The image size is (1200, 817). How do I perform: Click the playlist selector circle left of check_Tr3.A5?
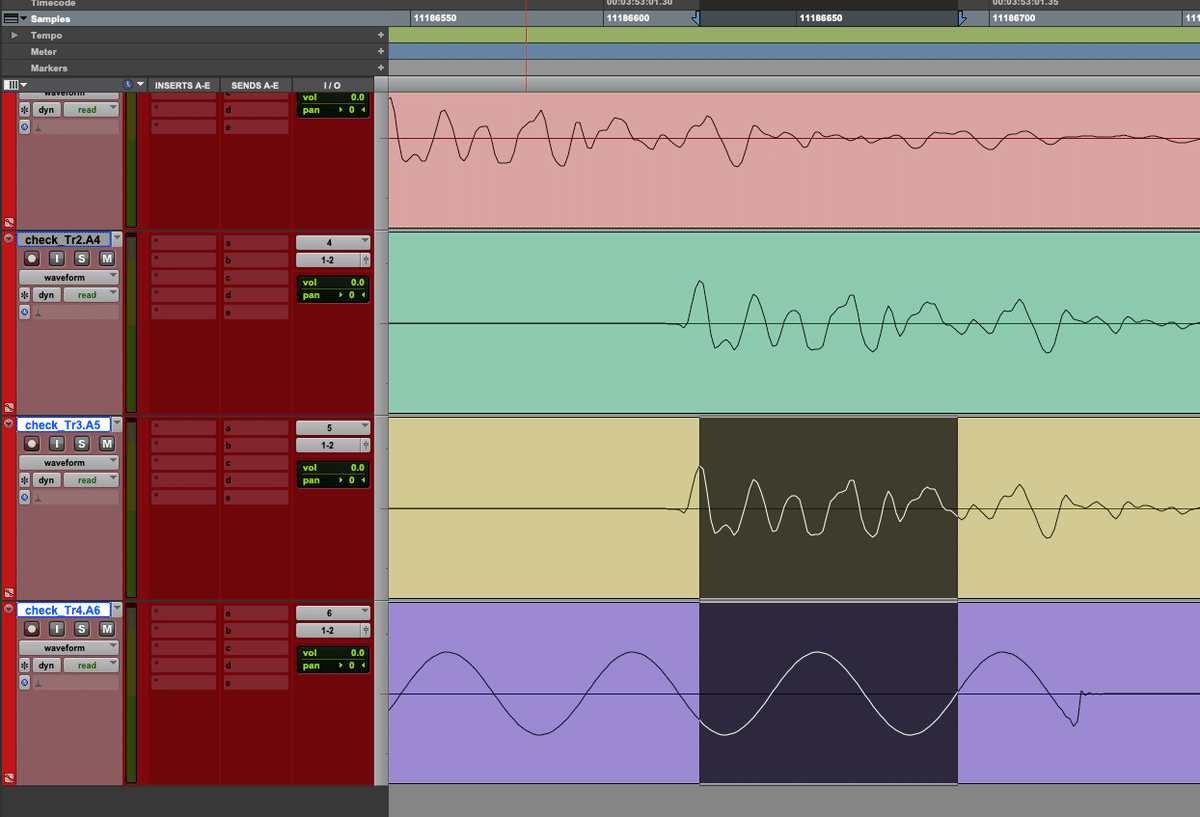tap(9, 424)
